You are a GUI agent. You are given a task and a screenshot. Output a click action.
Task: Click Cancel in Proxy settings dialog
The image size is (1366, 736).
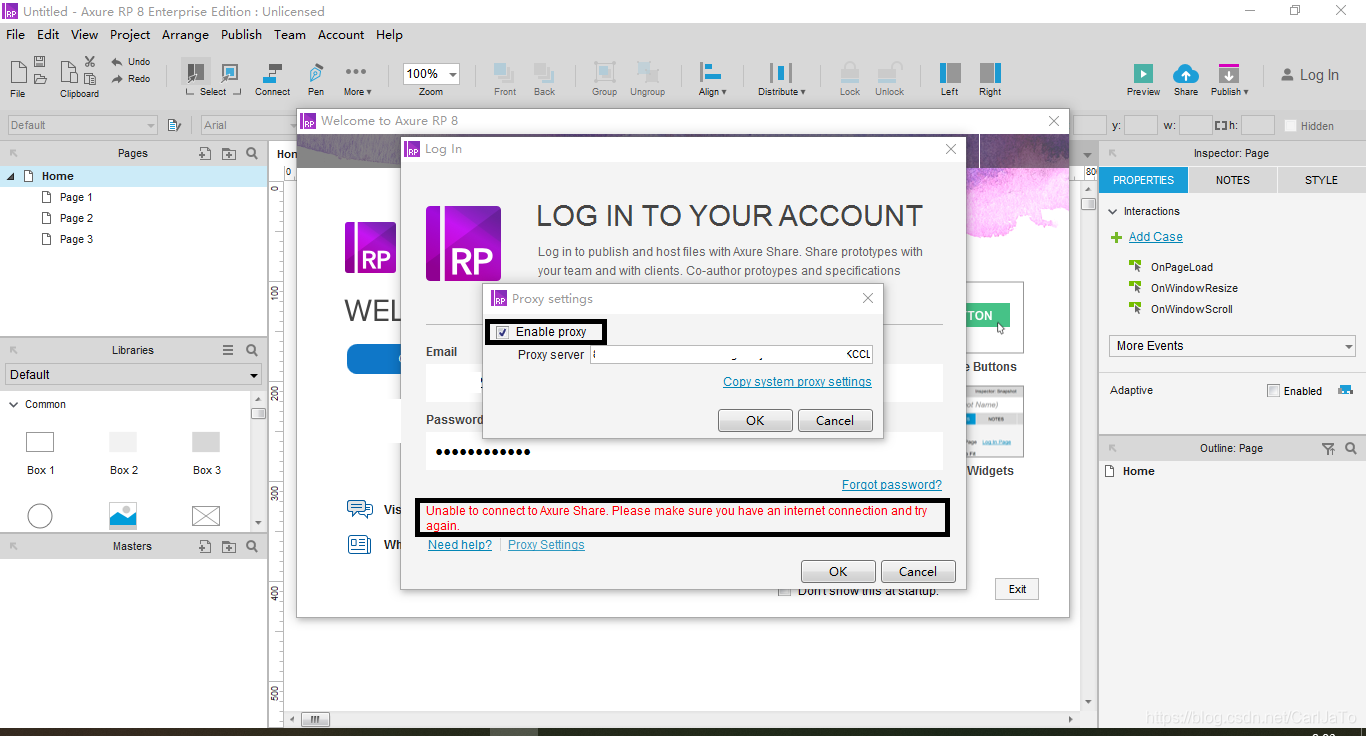pyautogui.click(x=835, y=421)
